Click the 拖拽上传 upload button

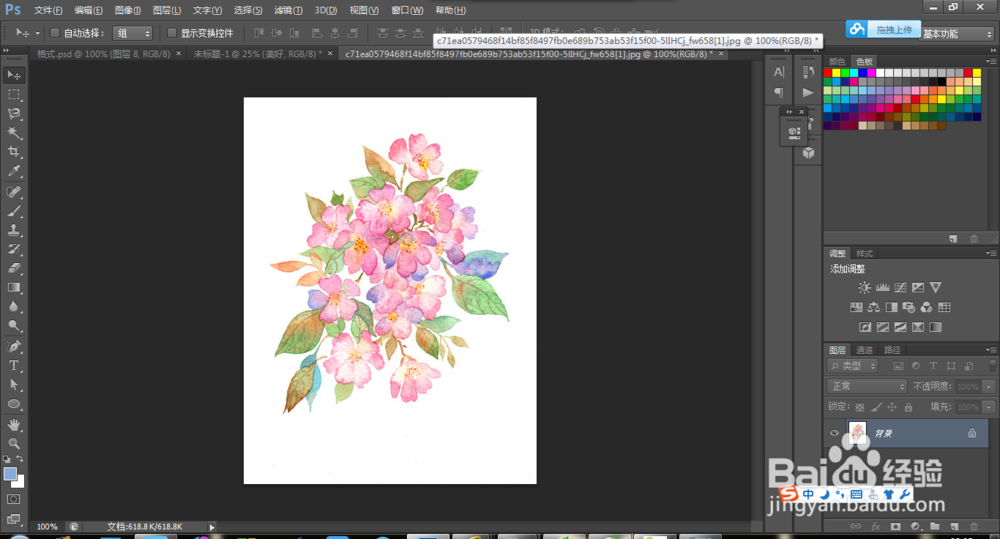[x=883, y=29]
